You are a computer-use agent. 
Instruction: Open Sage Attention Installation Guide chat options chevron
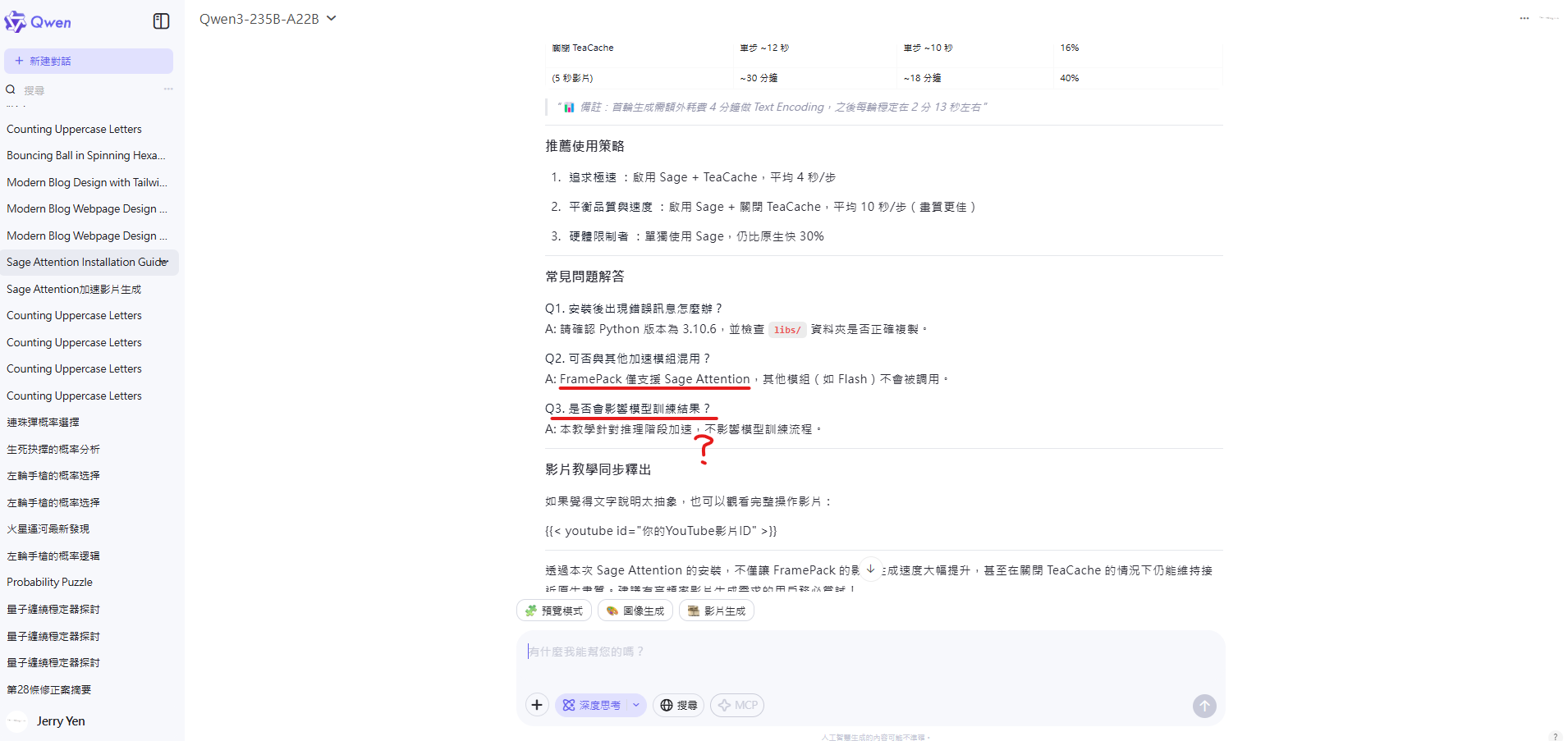tap(166, 263)
